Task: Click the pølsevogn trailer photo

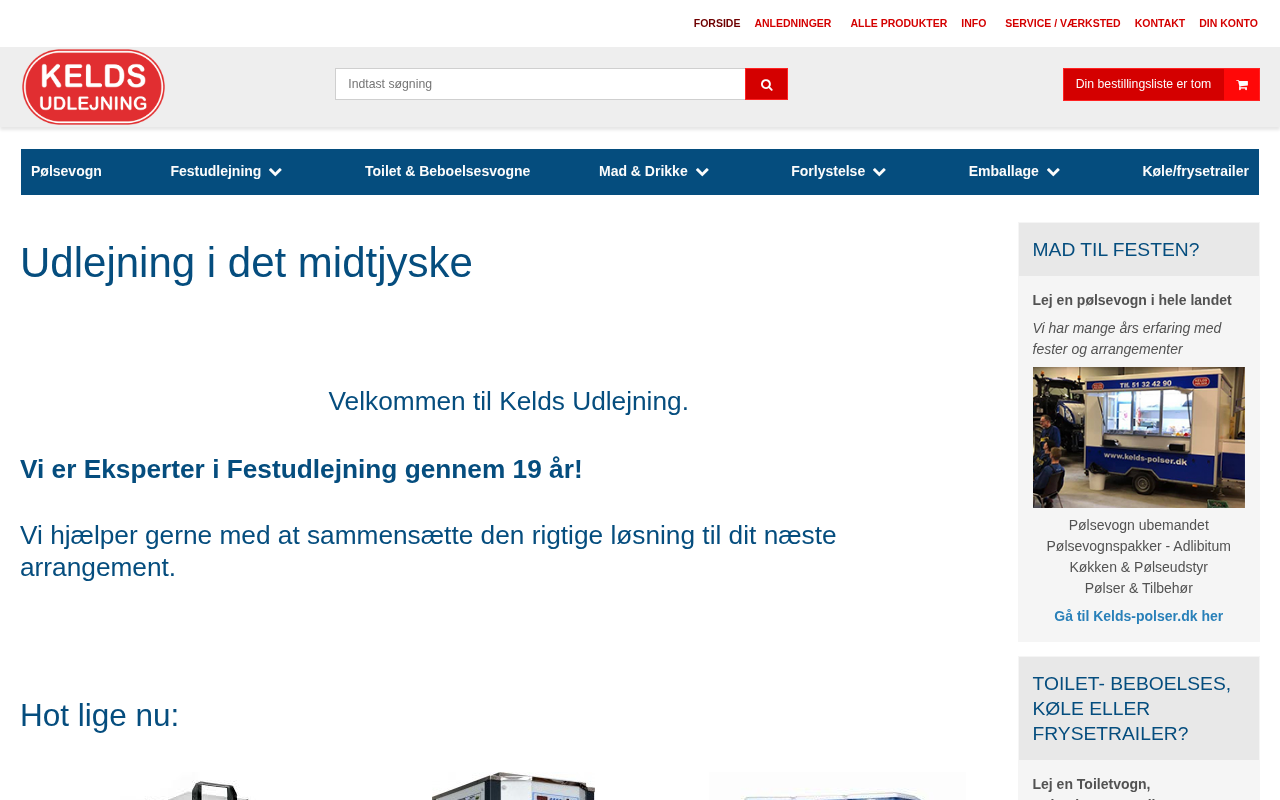Action: [1139, 437]
